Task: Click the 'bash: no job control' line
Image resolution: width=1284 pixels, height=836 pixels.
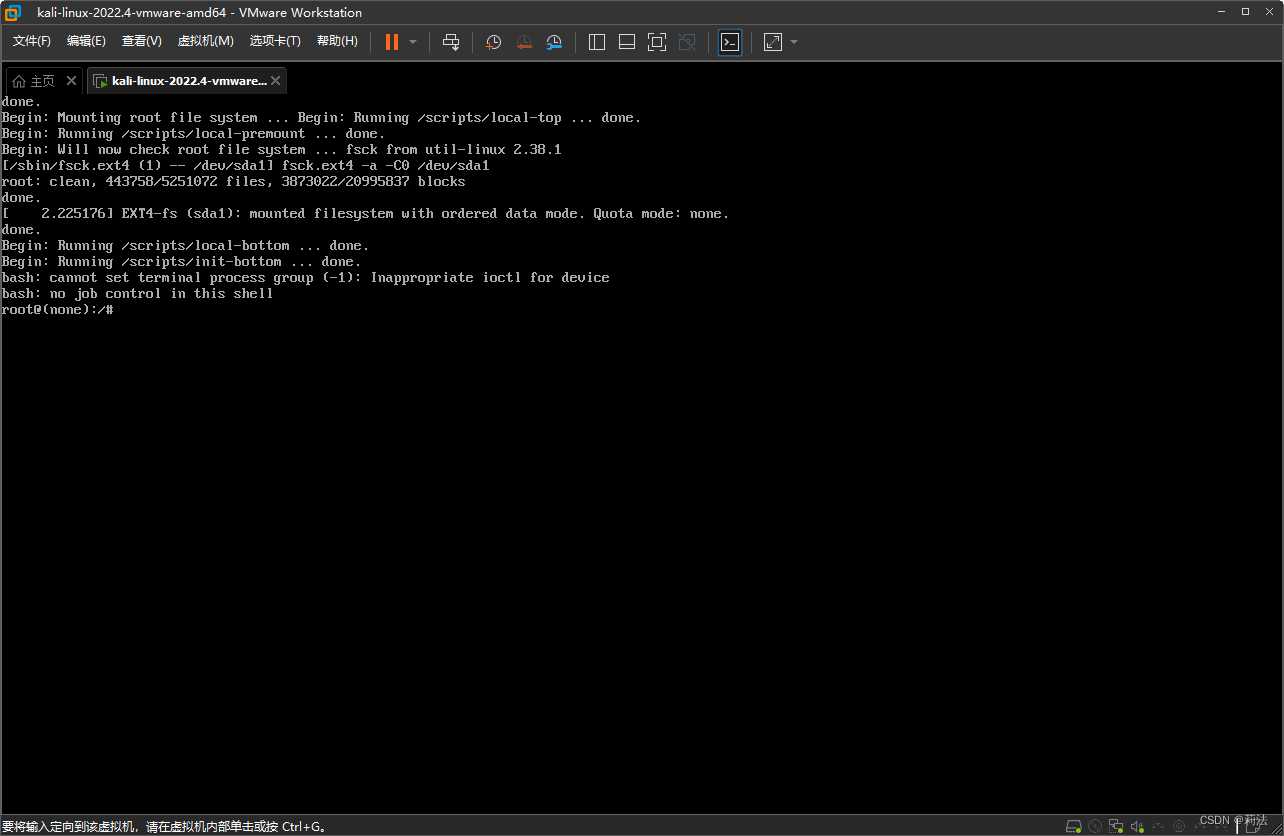Action: pos(138,294)
